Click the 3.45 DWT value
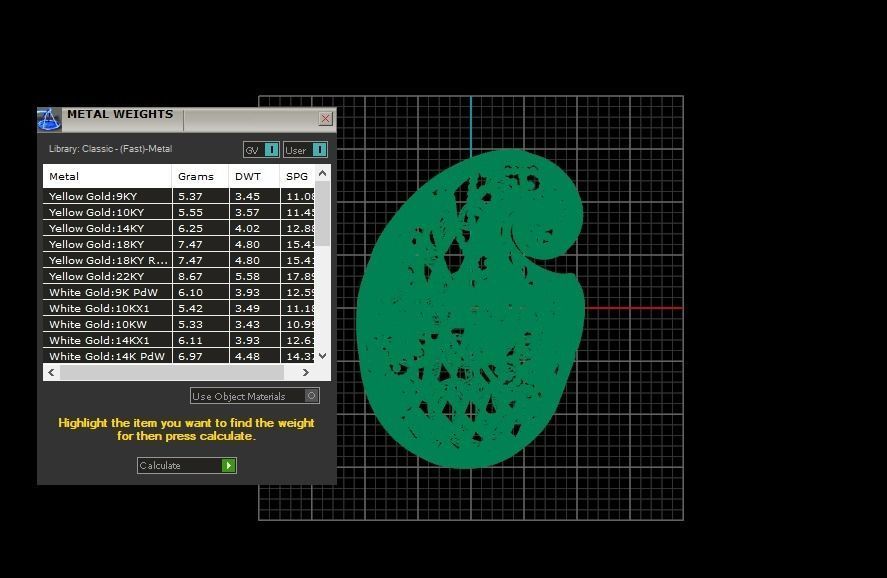Viewport: 887px width, 578px height. 247,196
